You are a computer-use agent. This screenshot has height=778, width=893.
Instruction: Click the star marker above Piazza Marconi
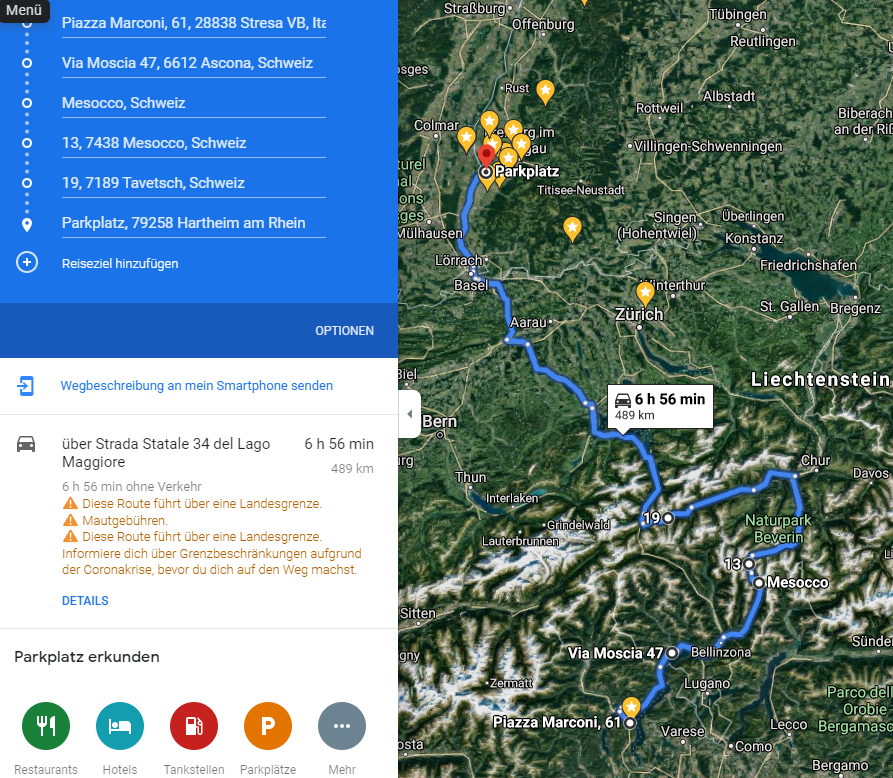click(631, 707)
